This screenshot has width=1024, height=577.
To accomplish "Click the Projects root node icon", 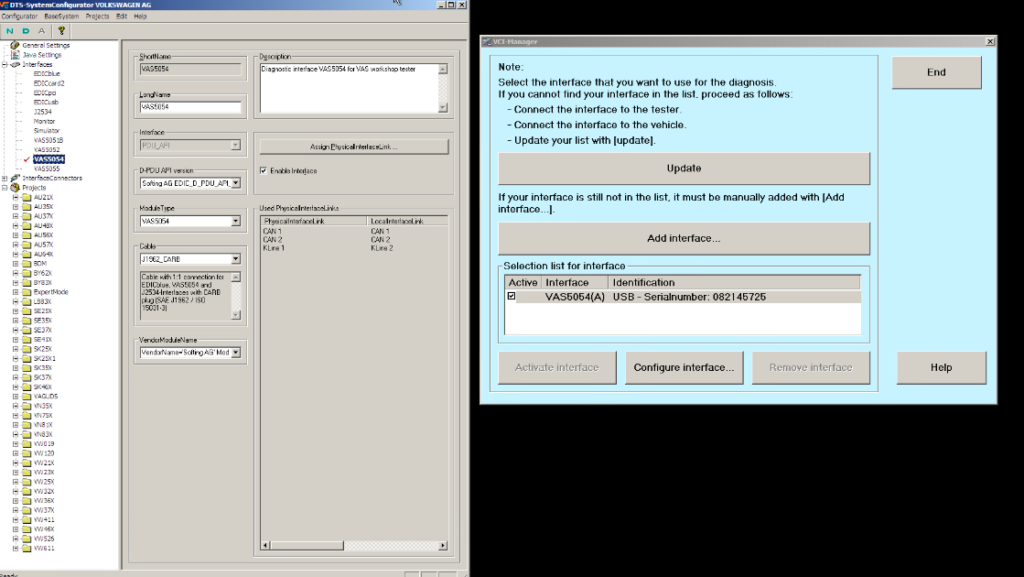I will (14, 187).
